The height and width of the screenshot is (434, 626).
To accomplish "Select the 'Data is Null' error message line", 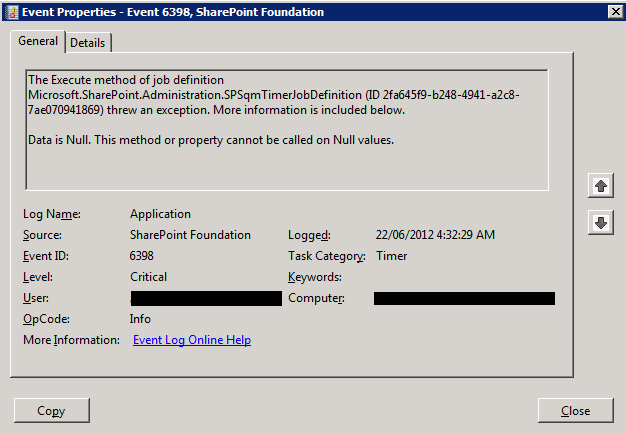I will 211,140.
